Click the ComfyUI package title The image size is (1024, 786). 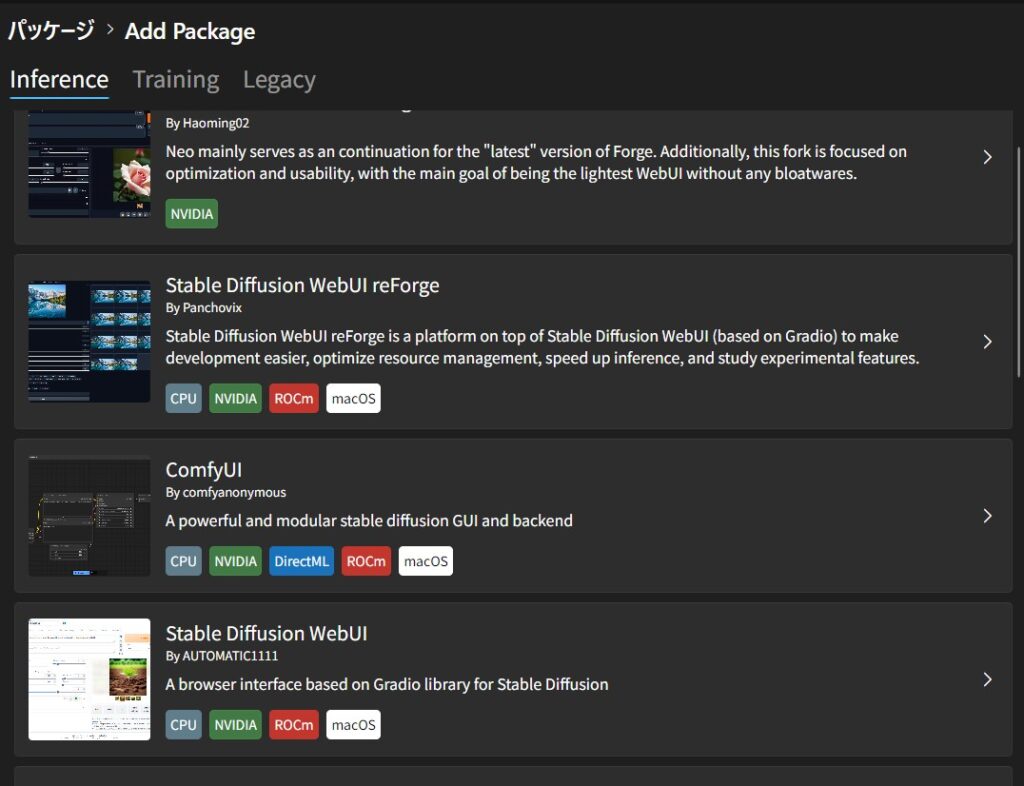coord(204,470)
